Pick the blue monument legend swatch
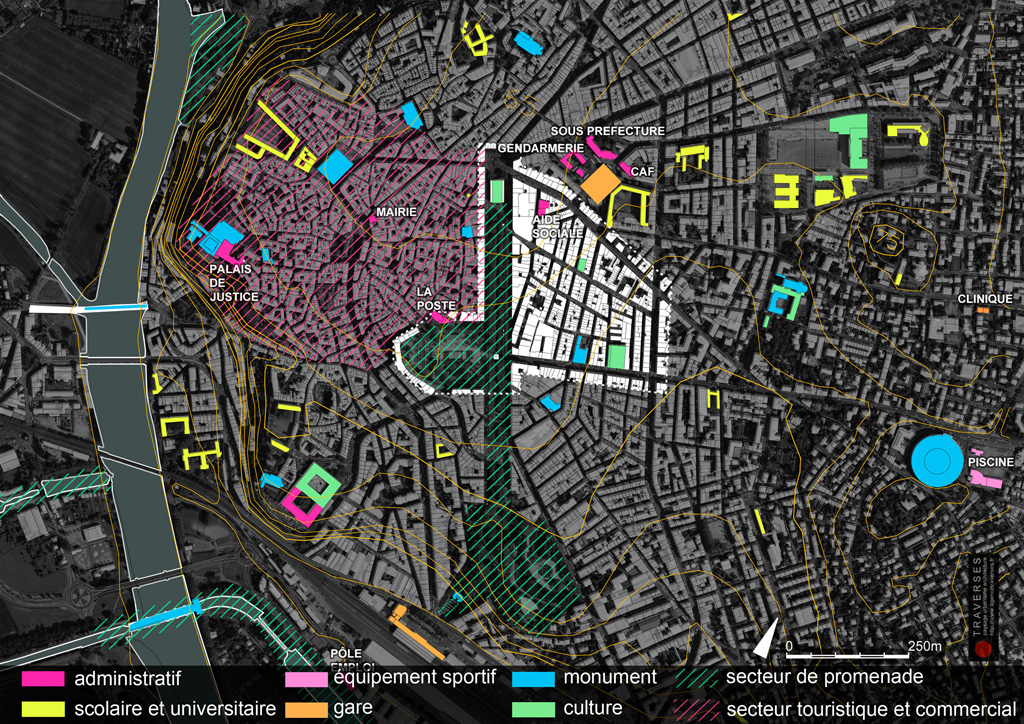 pos(534,678)
